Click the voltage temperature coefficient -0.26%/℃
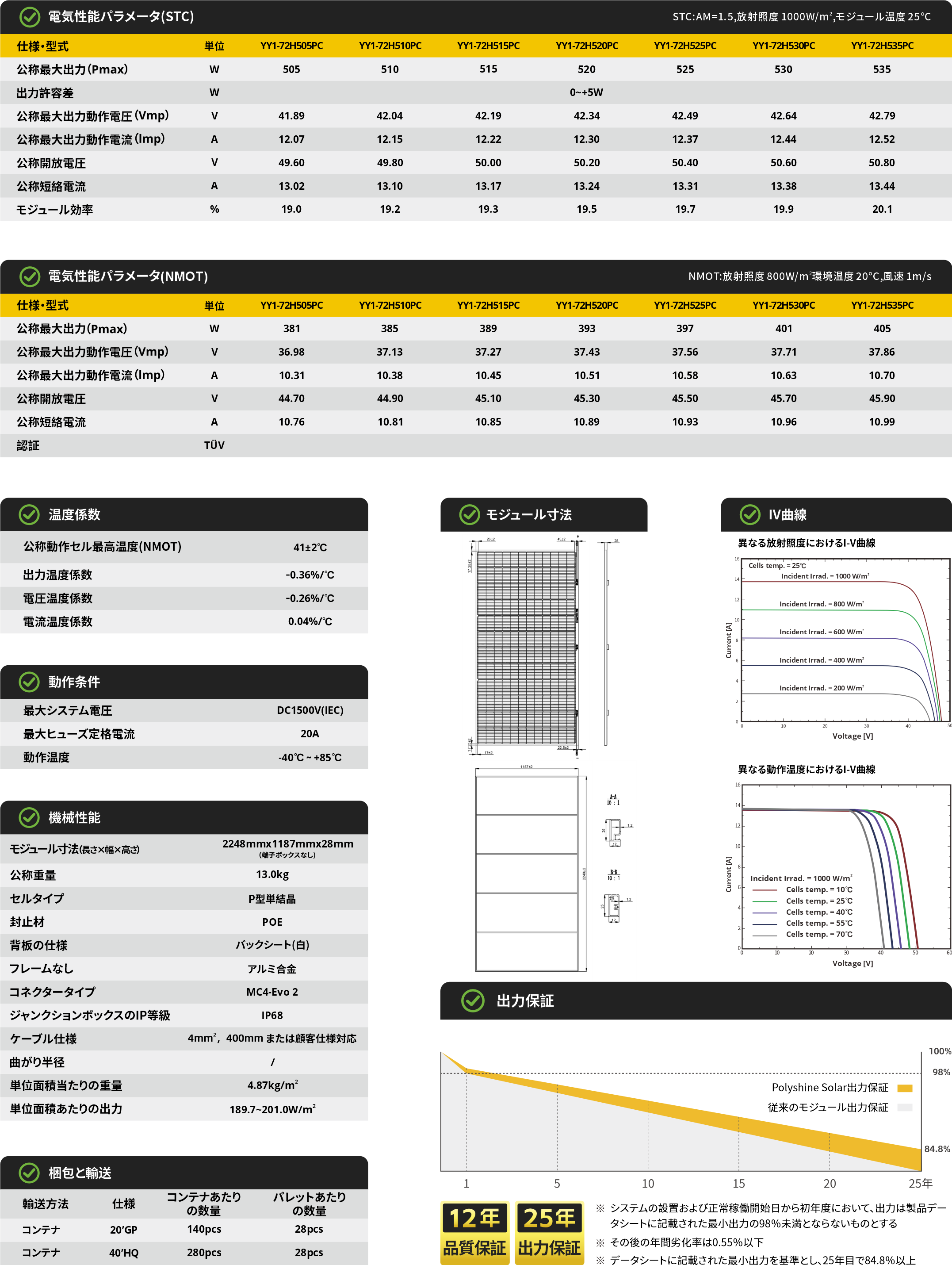Image resolution: width=952 pixels, height=1265 pixels. click(310, 598)
